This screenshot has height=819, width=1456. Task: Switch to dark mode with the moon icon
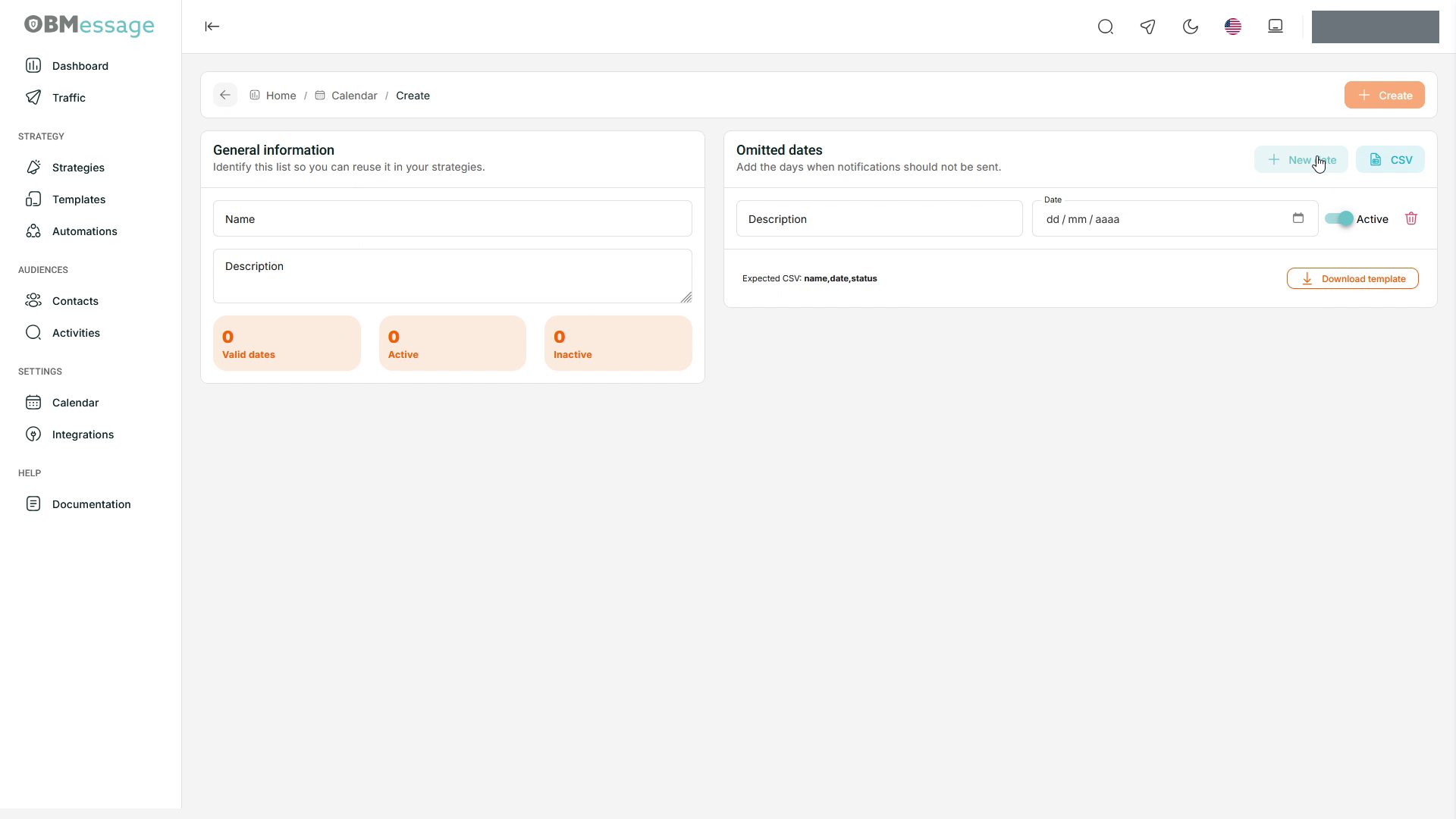1191,27
